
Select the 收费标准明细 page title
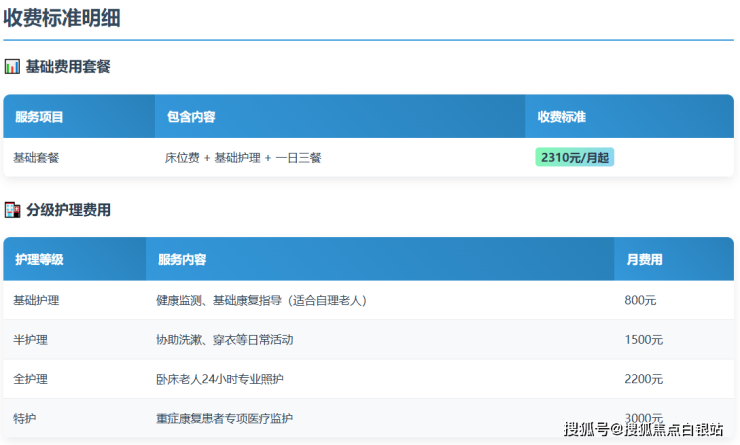click(x=68, y=18)
